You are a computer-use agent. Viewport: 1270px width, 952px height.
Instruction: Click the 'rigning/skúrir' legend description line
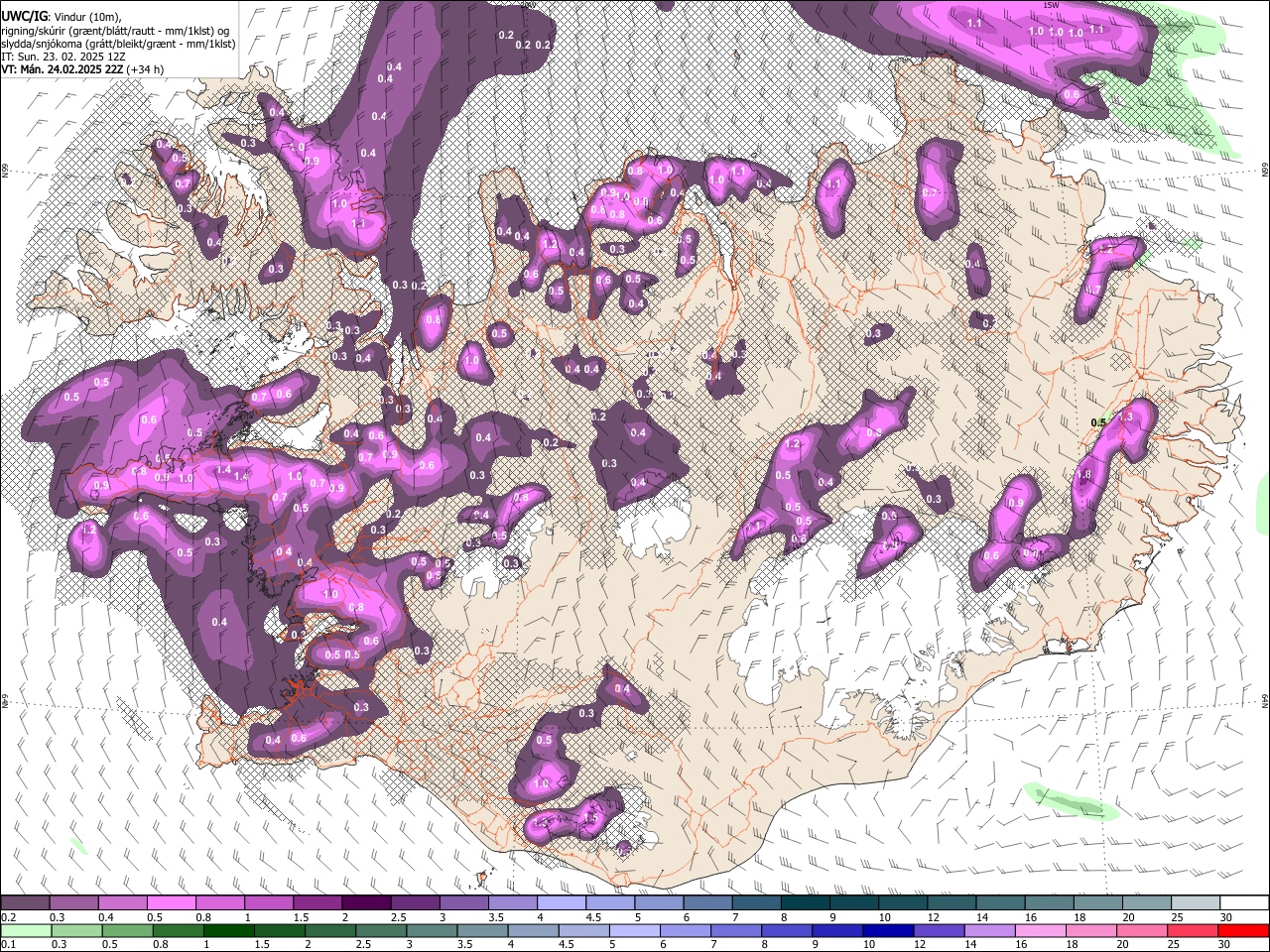116,31
